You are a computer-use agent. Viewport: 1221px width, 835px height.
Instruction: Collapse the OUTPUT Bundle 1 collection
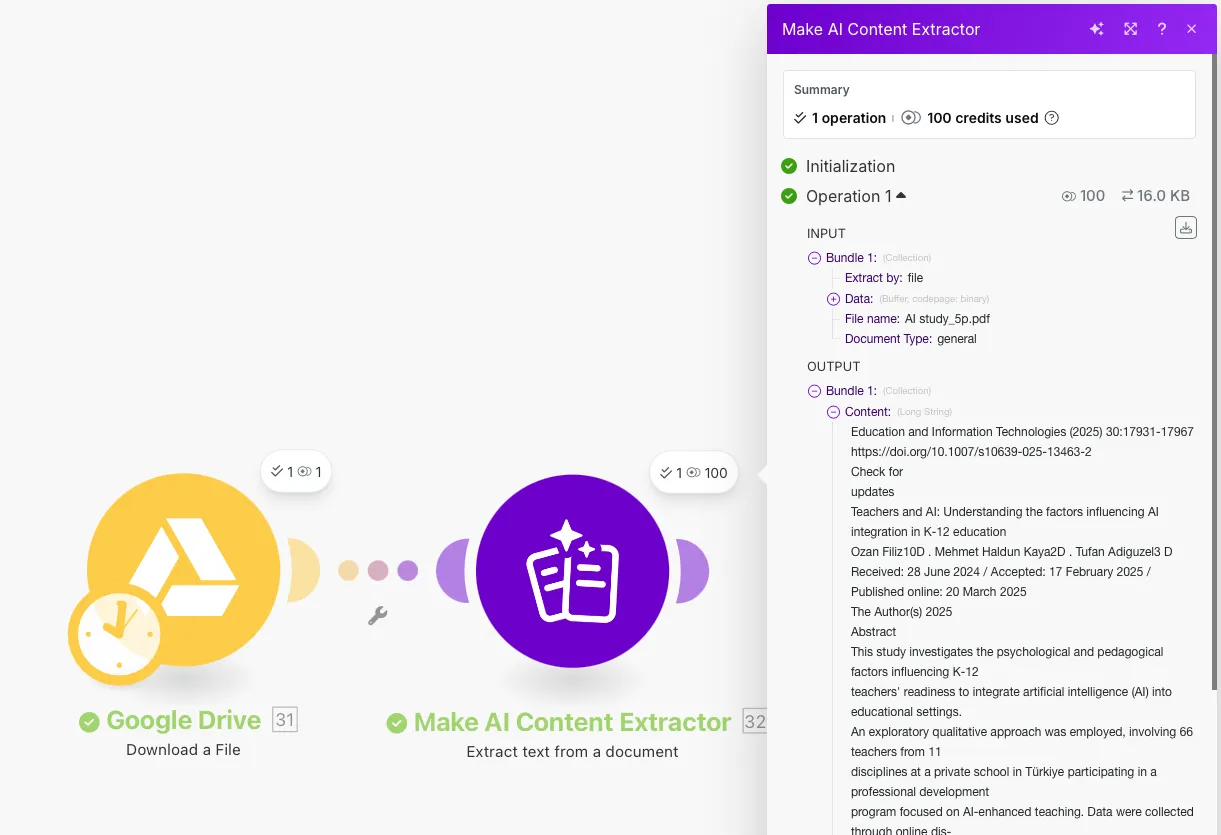pos(814,391)
